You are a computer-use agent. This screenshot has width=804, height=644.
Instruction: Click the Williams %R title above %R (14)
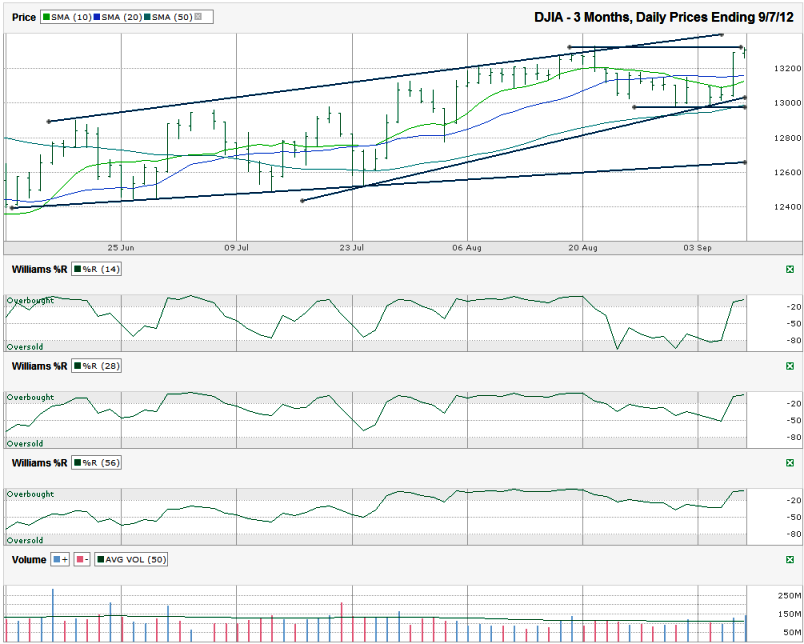click(x=39, y=269)
